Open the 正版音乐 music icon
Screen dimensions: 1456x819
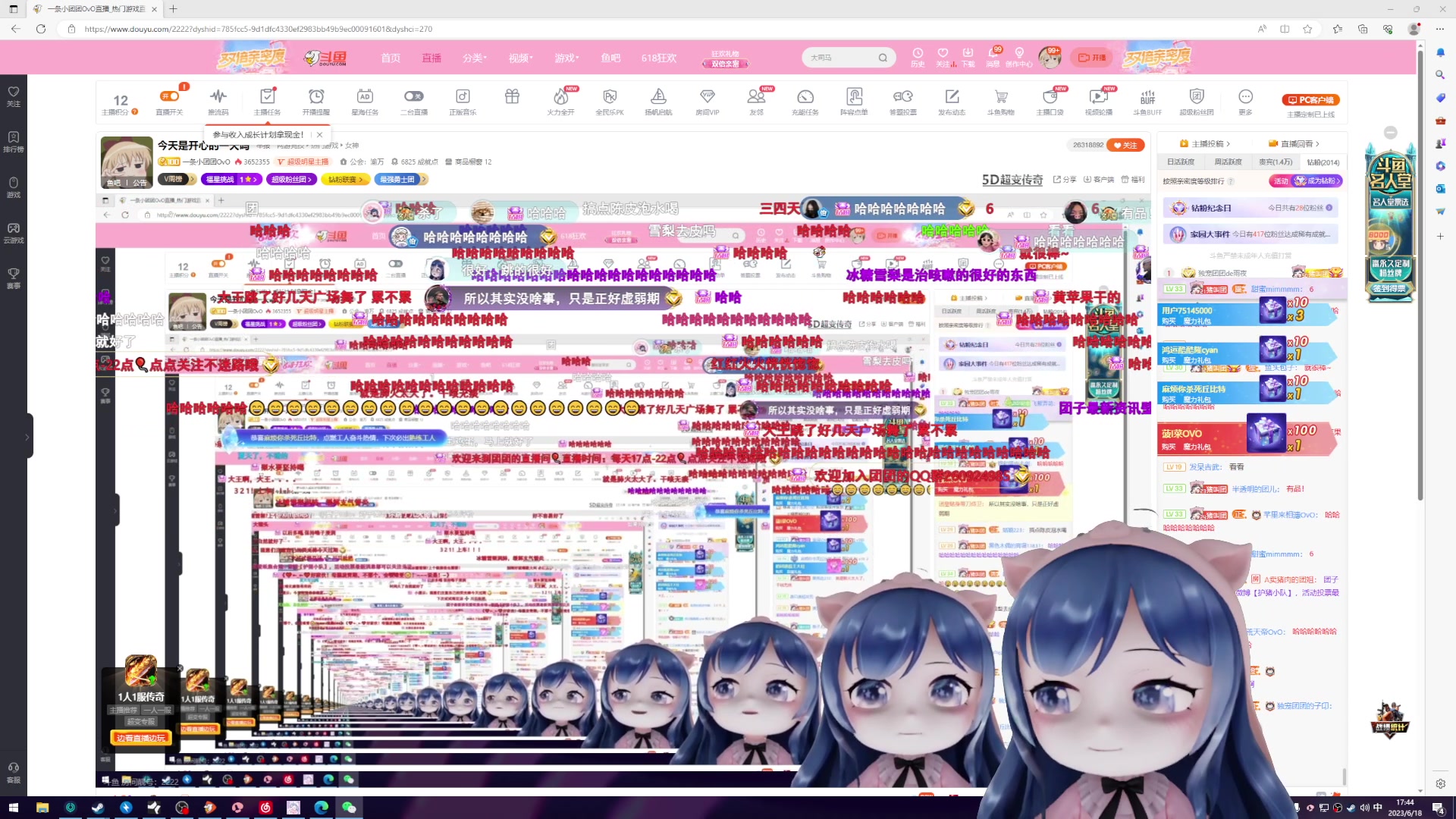(x=463, y=97)
